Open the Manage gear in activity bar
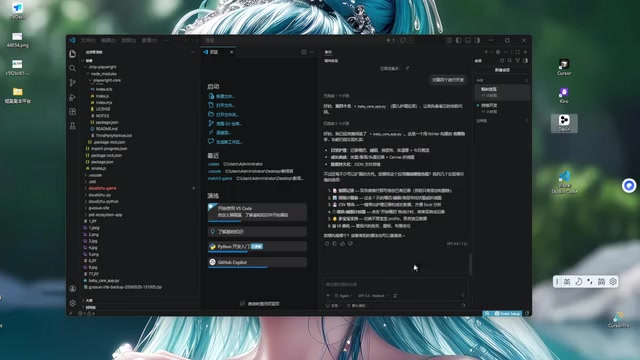Image resolution: width=640 pixels, height=360 pixels. pos(73,303)
